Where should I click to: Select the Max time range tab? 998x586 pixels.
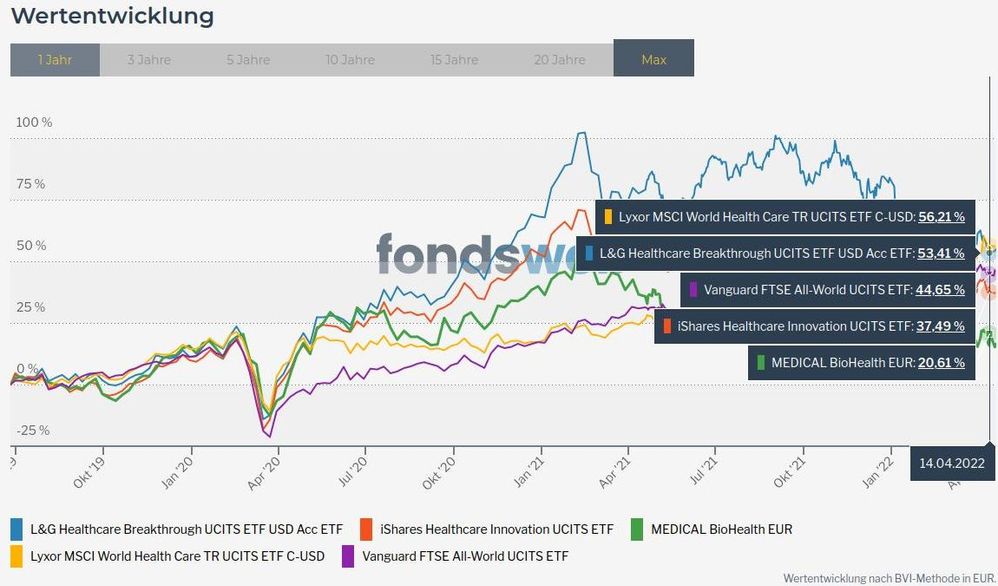click(x=654, y=60)
